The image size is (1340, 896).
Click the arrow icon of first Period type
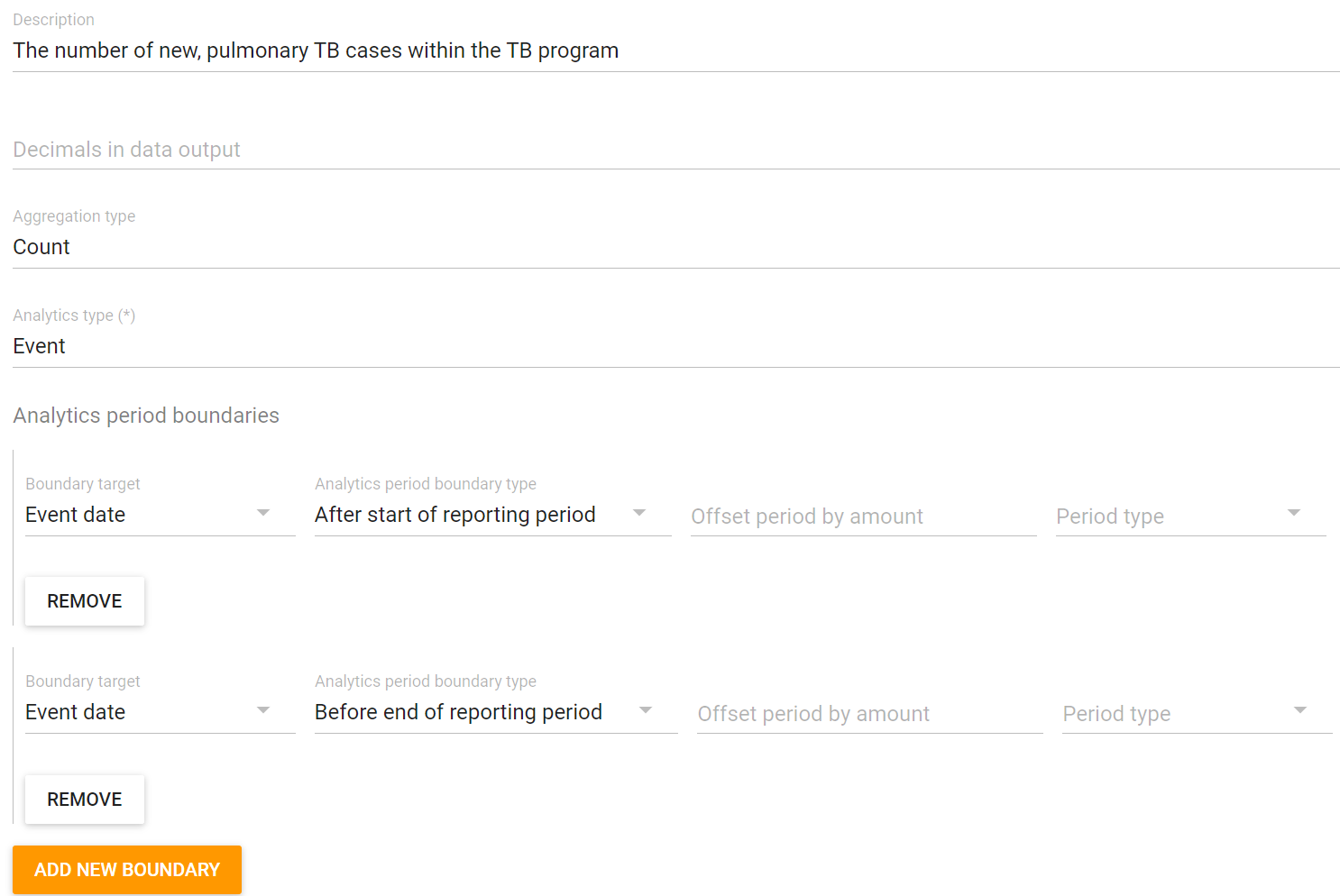[1294, 513]
